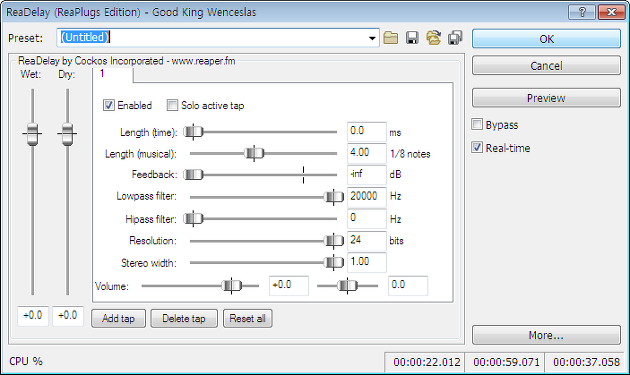Screen dimensions: 630x375
Task: Click the Length (musical) 4.00 value field
Action: pyautogui.click(x=366, y=153)
